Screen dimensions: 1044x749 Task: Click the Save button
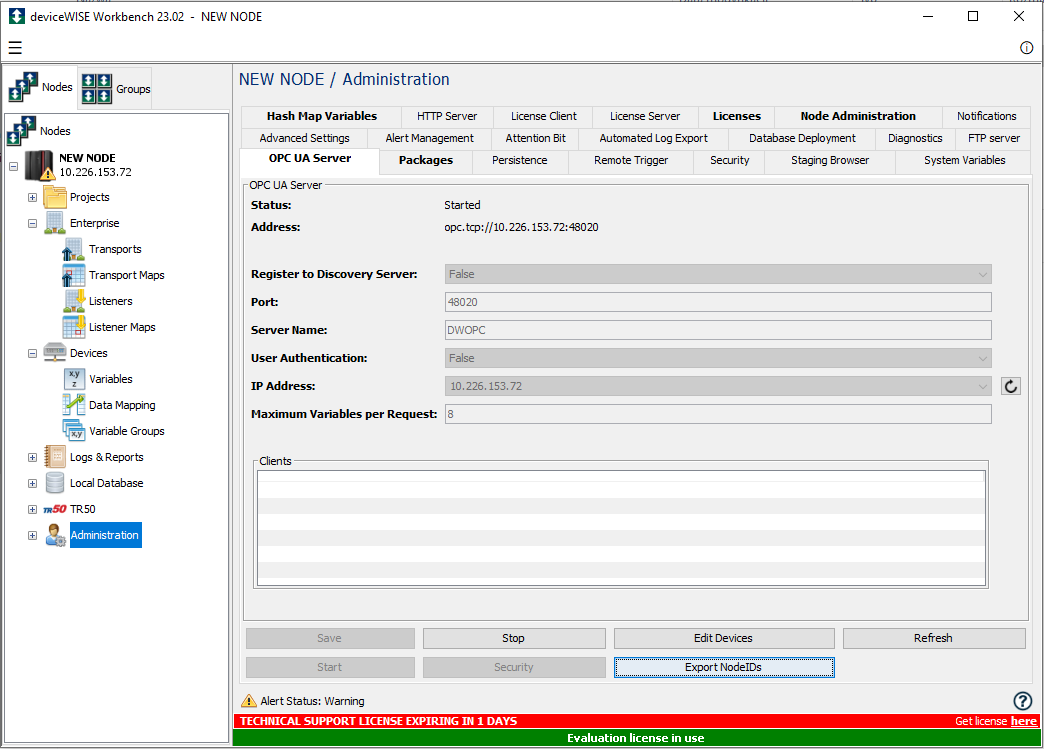[x=330, y=638]
